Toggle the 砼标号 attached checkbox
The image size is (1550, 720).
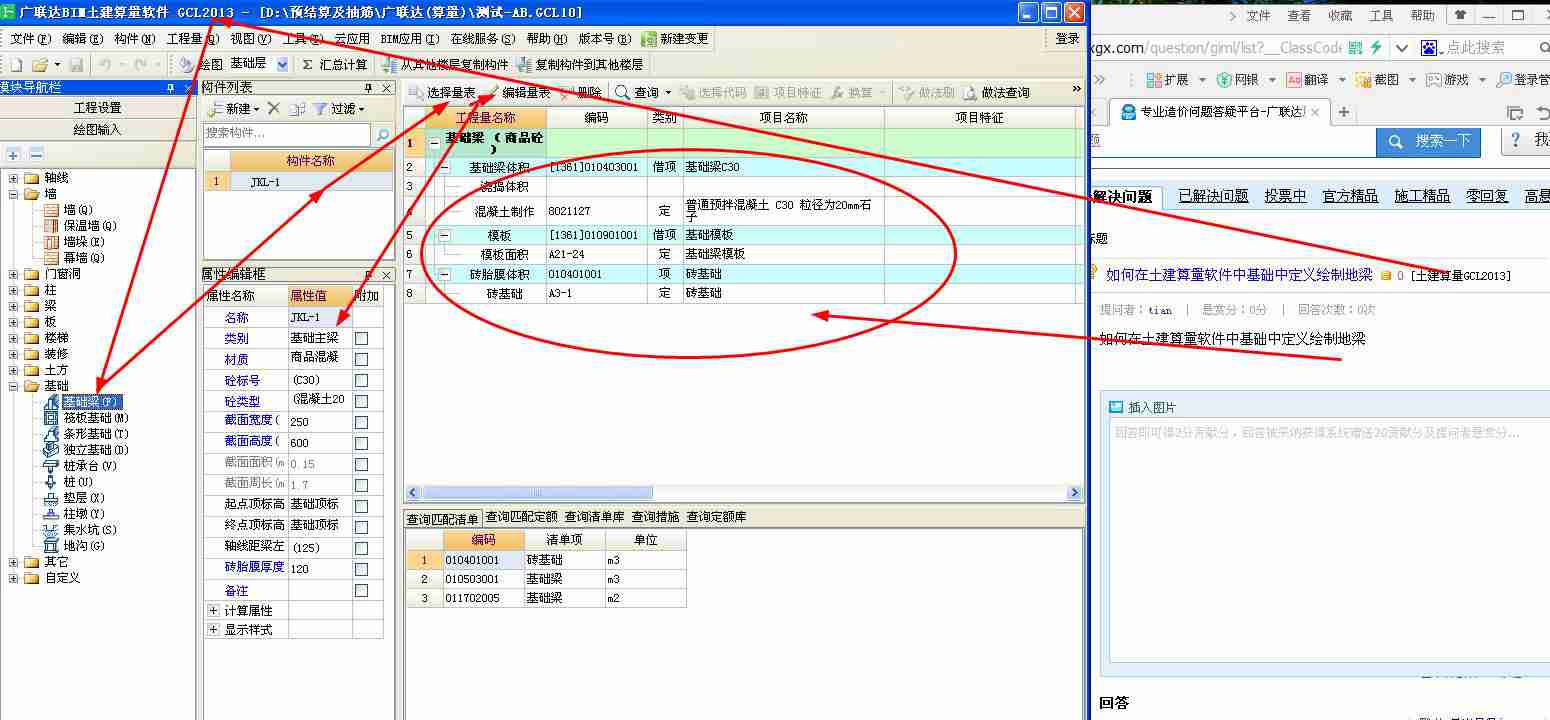[361, 381]
